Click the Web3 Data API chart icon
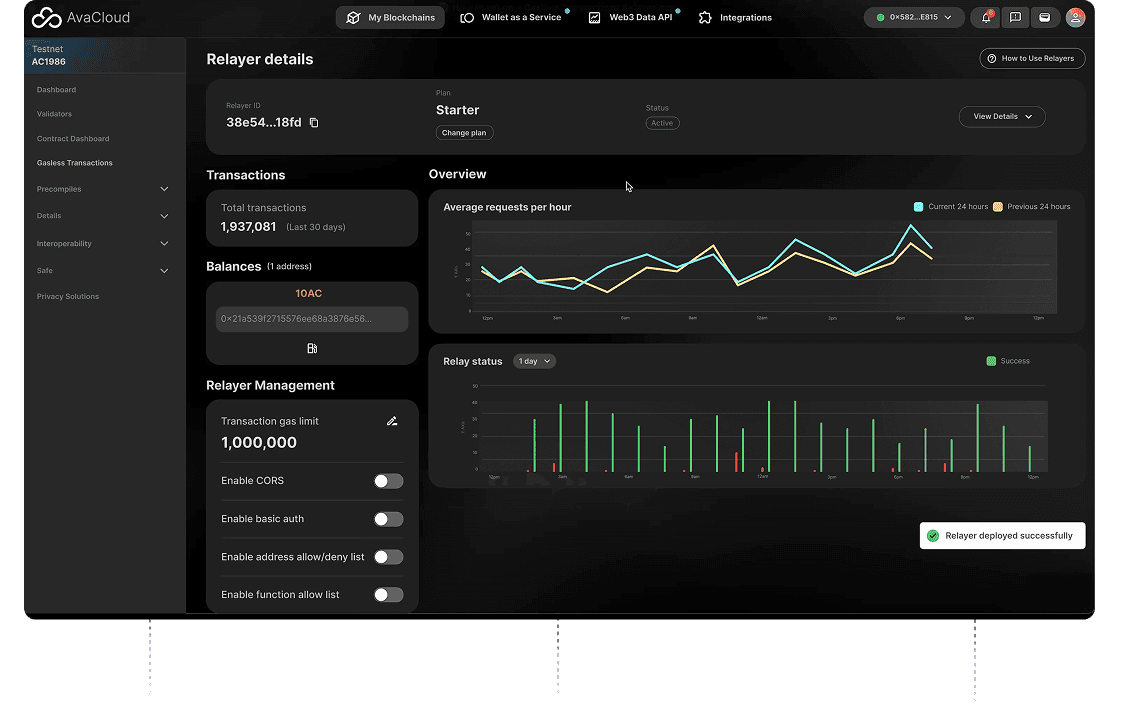1125x708 pixels. click(594, 17)
